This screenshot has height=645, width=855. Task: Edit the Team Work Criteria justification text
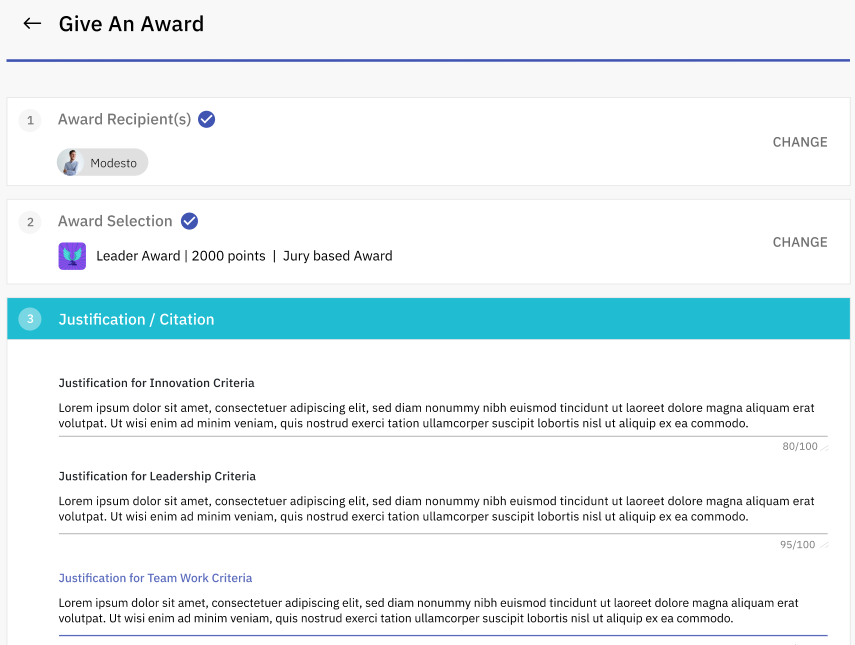pyautogui.click(x=443, y=611)
